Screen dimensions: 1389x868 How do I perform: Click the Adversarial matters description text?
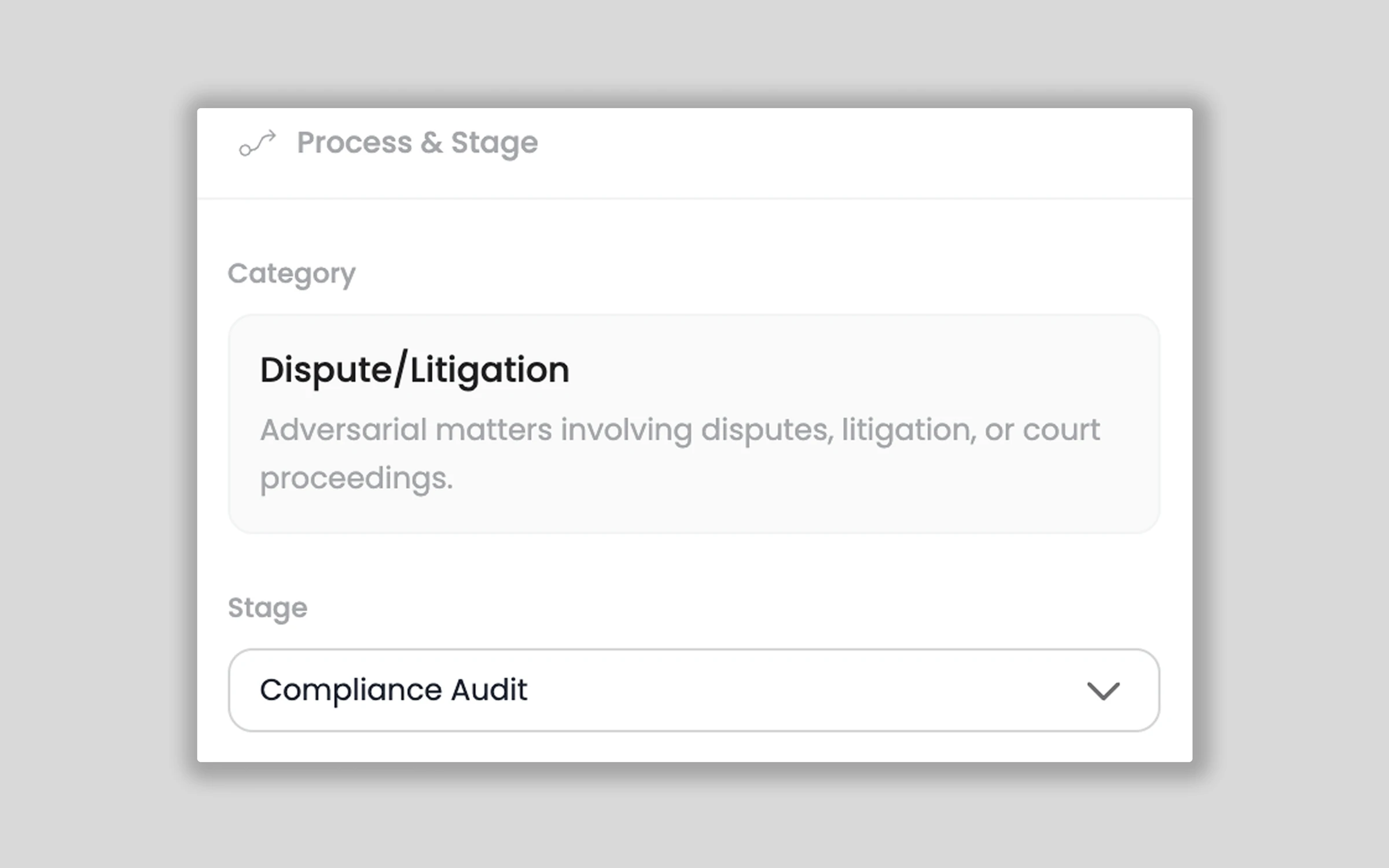[x=679, y=430]
